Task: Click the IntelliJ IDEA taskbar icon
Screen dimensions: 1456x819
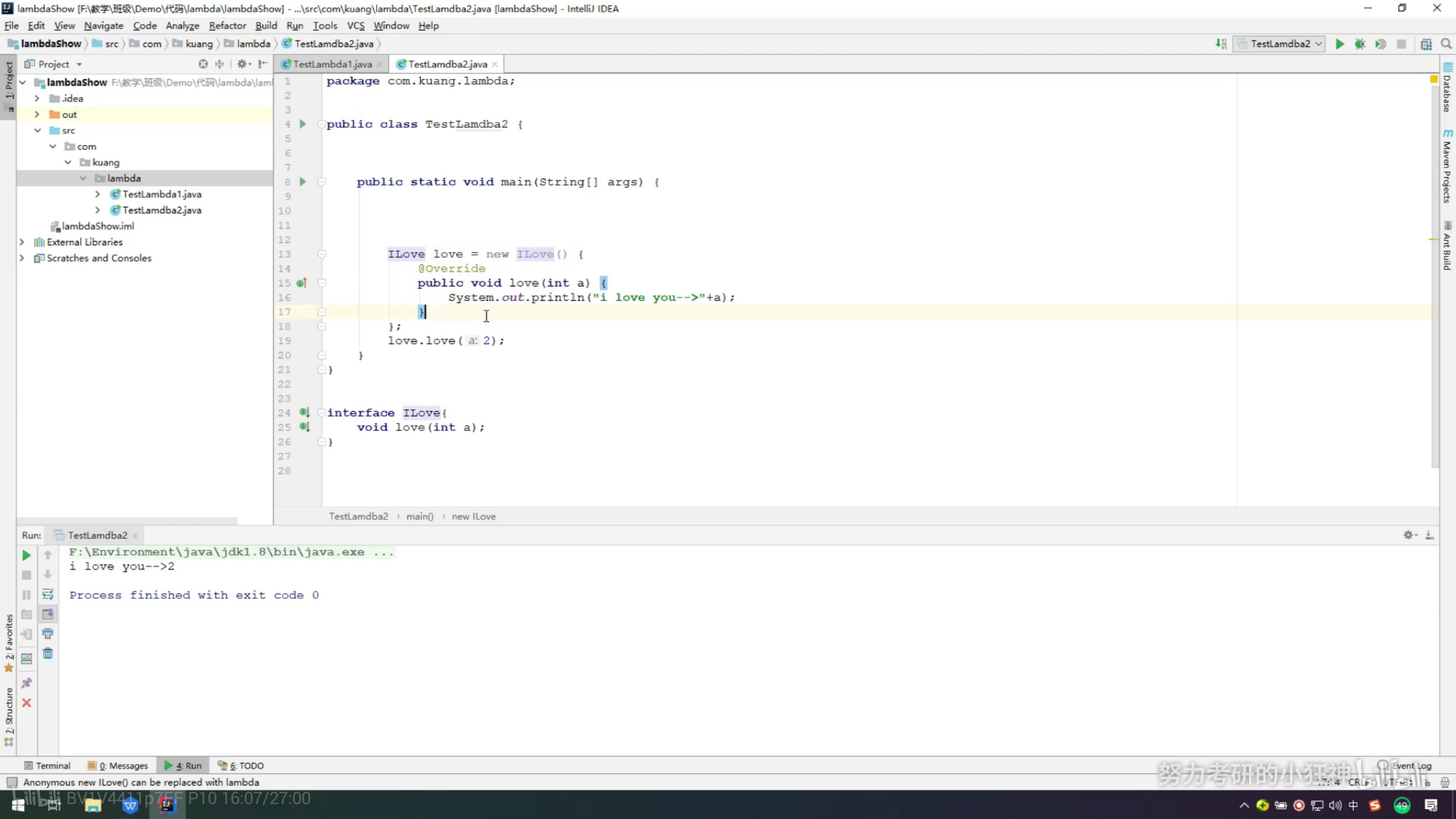Action: 167,805
